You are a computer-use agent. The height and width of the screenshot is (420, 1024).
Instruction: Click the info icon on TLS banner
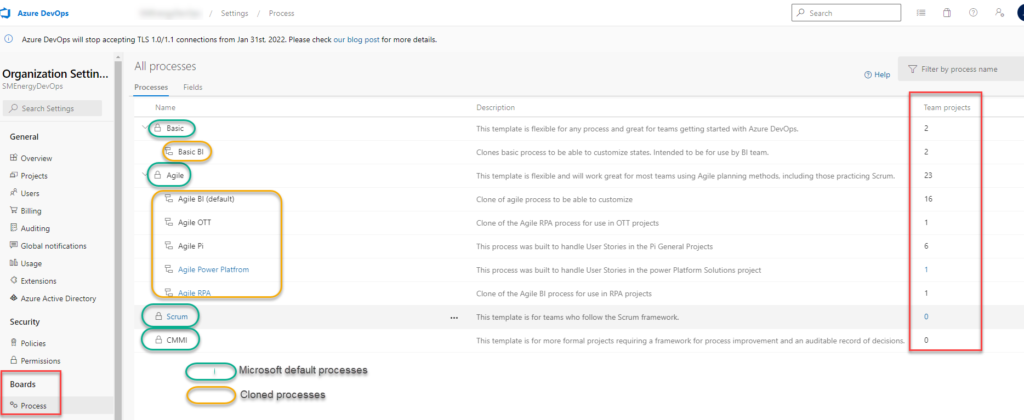coord(8,39)
